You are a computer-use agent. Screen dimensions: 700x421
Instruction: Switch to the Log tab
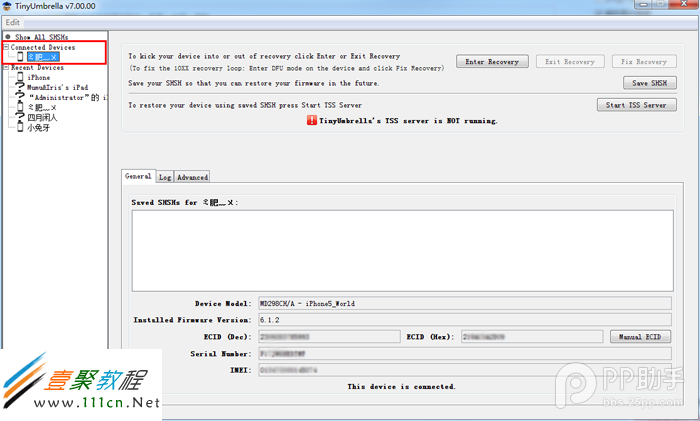click(165, 177)
